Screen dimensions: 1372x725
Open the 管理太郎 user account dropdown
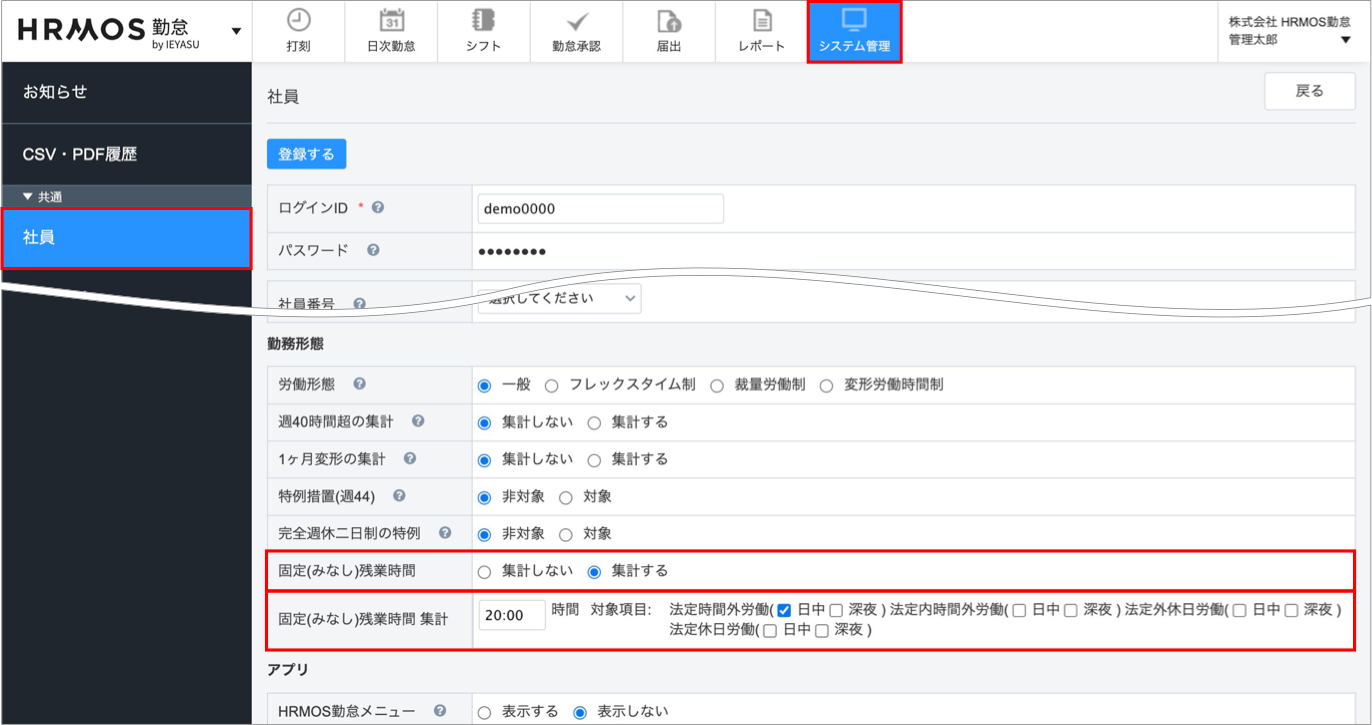[x=1345, y=40]
